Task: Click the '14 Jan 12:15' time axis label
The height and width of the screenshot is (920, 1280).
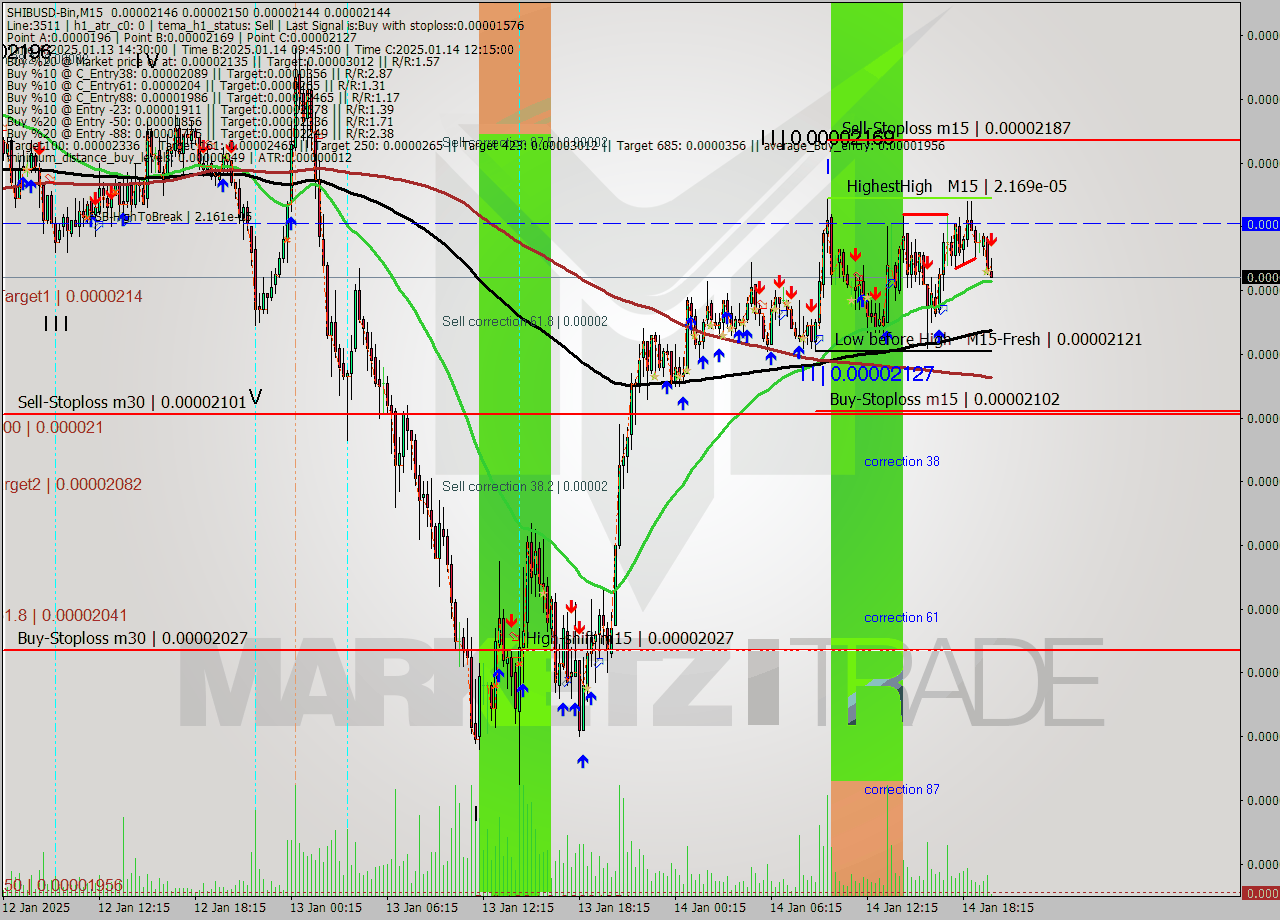Action: [901, 908]
